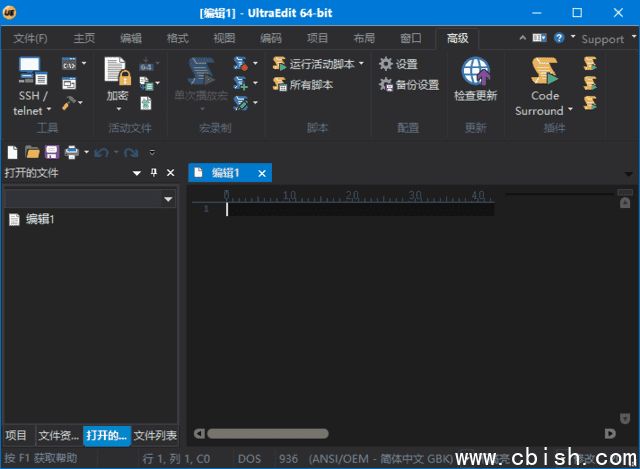
Task: Click the 所有脚本 (All scripts) button
Action: coord(303,85)
